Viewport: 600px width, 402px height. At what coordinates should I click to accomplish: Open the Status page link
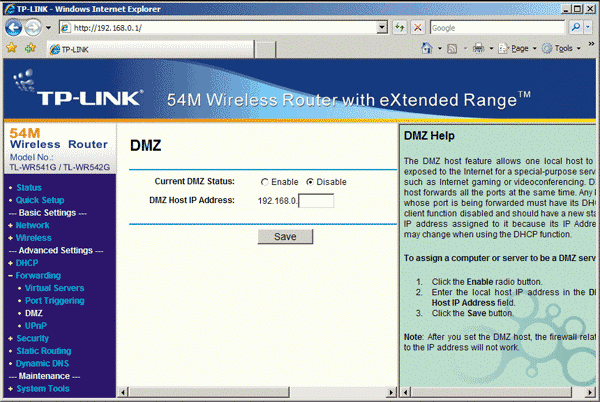[x=29, y=188]
